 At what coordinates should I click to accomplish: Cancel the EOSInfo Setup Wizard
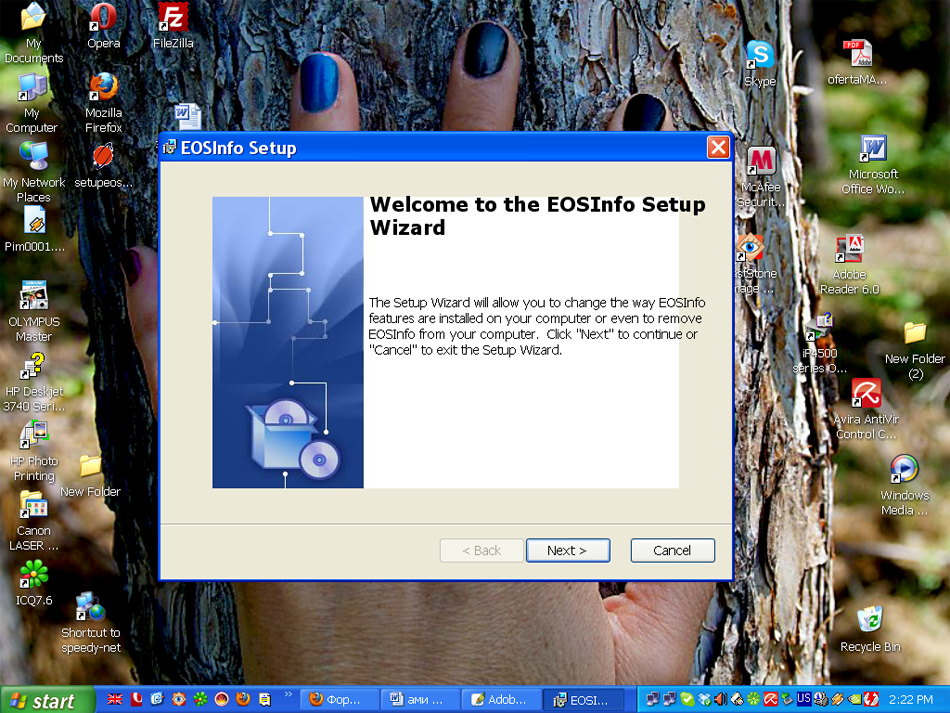click(x=672, y=550)
